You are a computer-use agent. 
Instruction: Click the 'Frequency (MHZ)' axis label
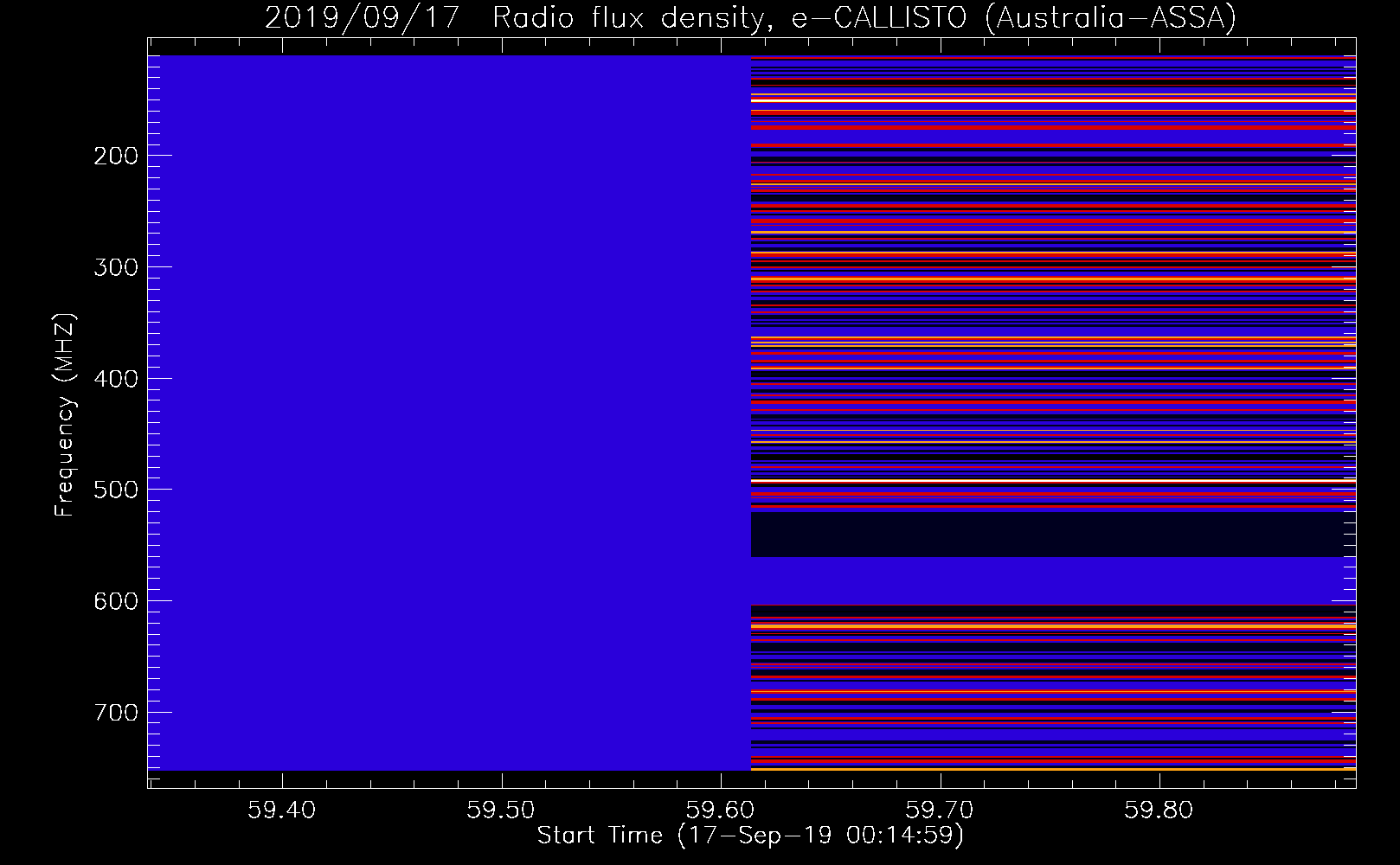[65, 414]
